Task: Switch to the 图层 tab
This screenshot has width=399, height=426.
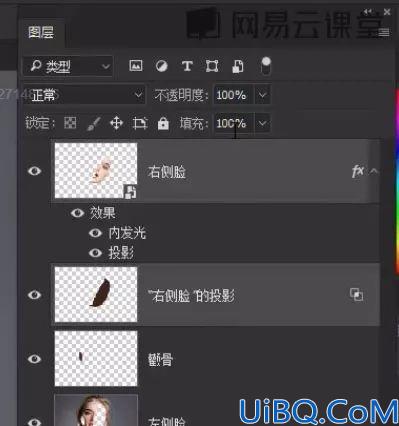Action: [x=41, y=32]
